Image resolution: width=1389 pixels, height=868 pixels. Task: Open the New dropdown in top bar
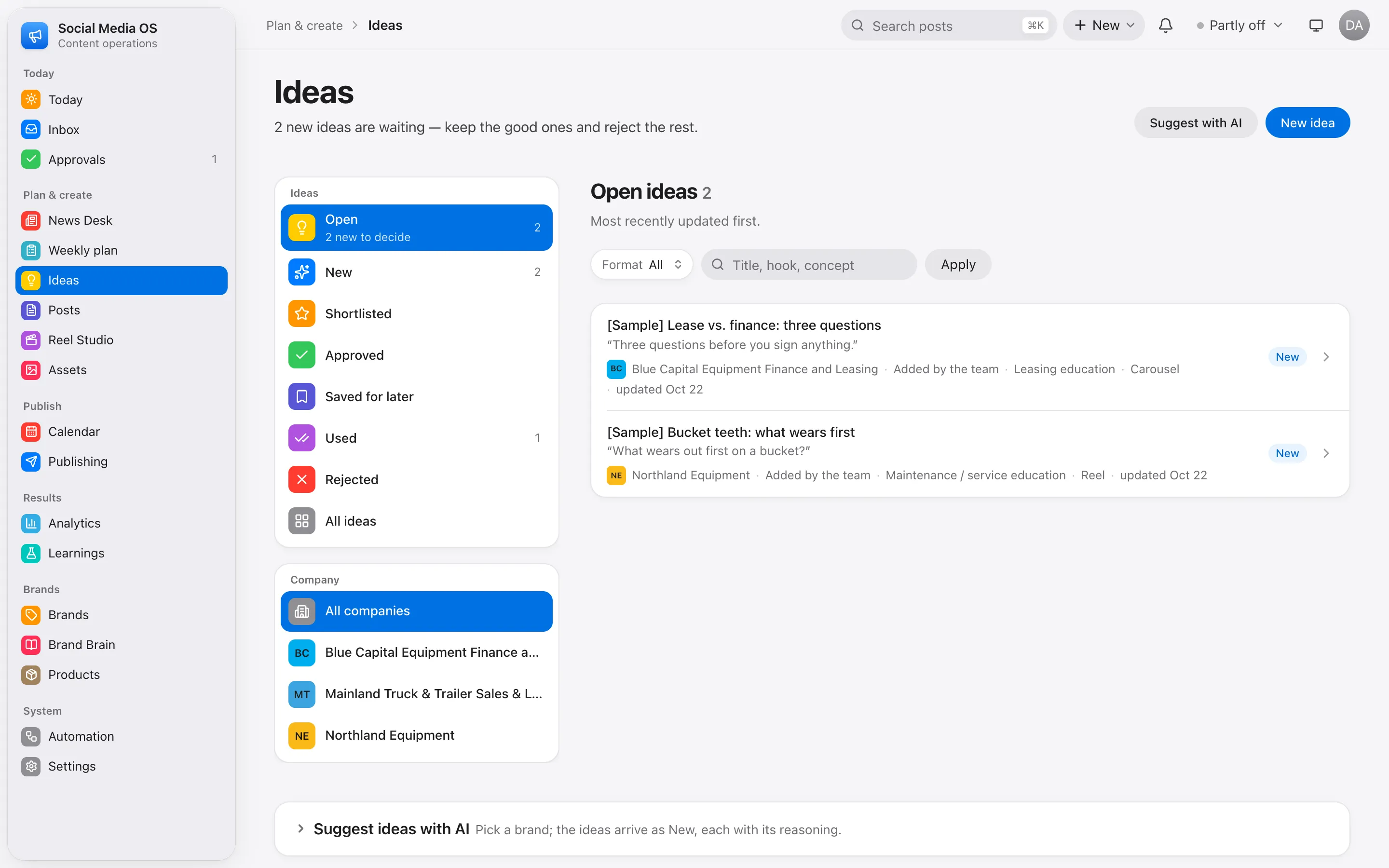click(1103, 25)
